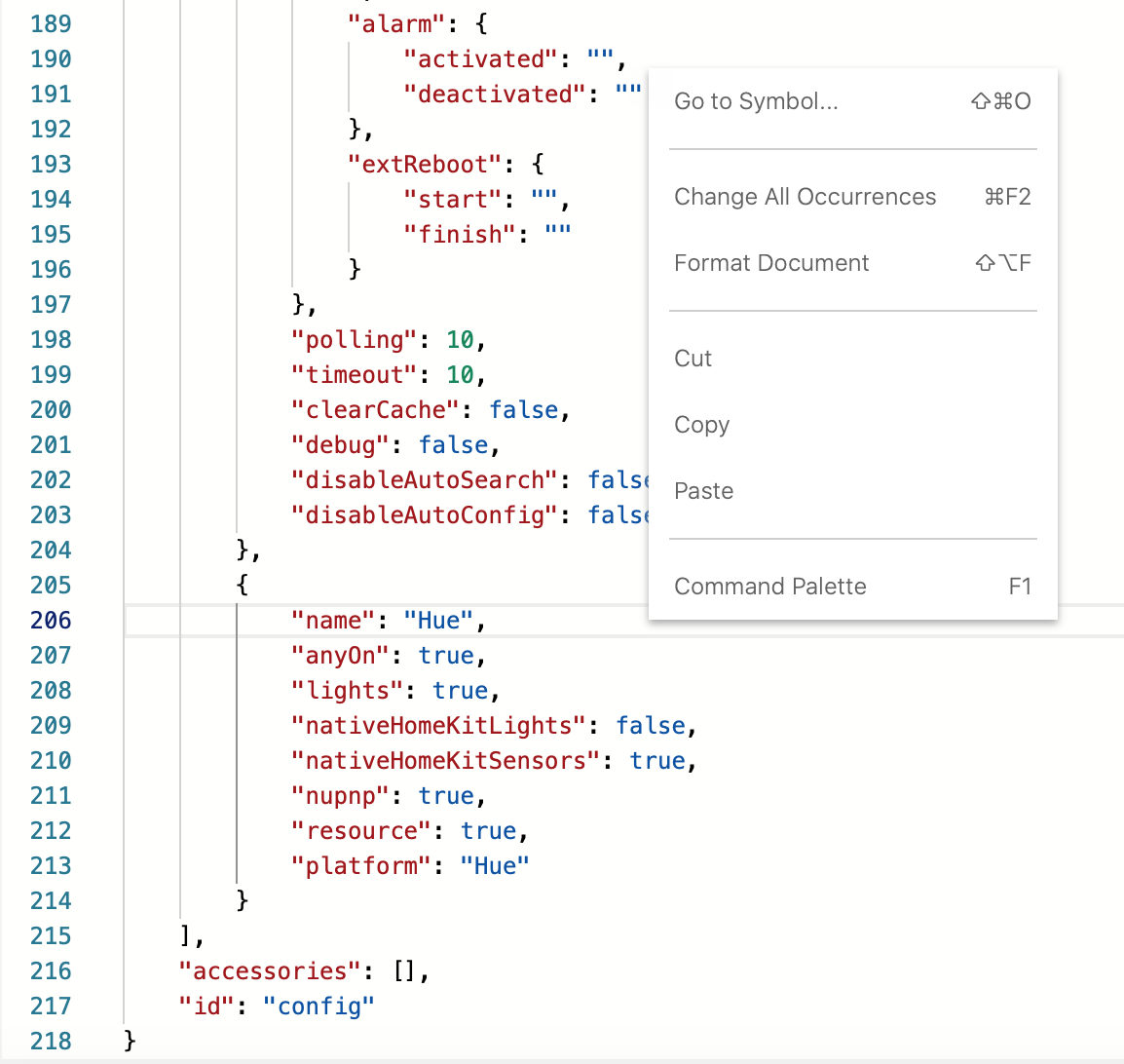Click the "deactivated" key under alarm
Image resolution: width=1124 pixels, height=1064 pixels.
[495, 95]
